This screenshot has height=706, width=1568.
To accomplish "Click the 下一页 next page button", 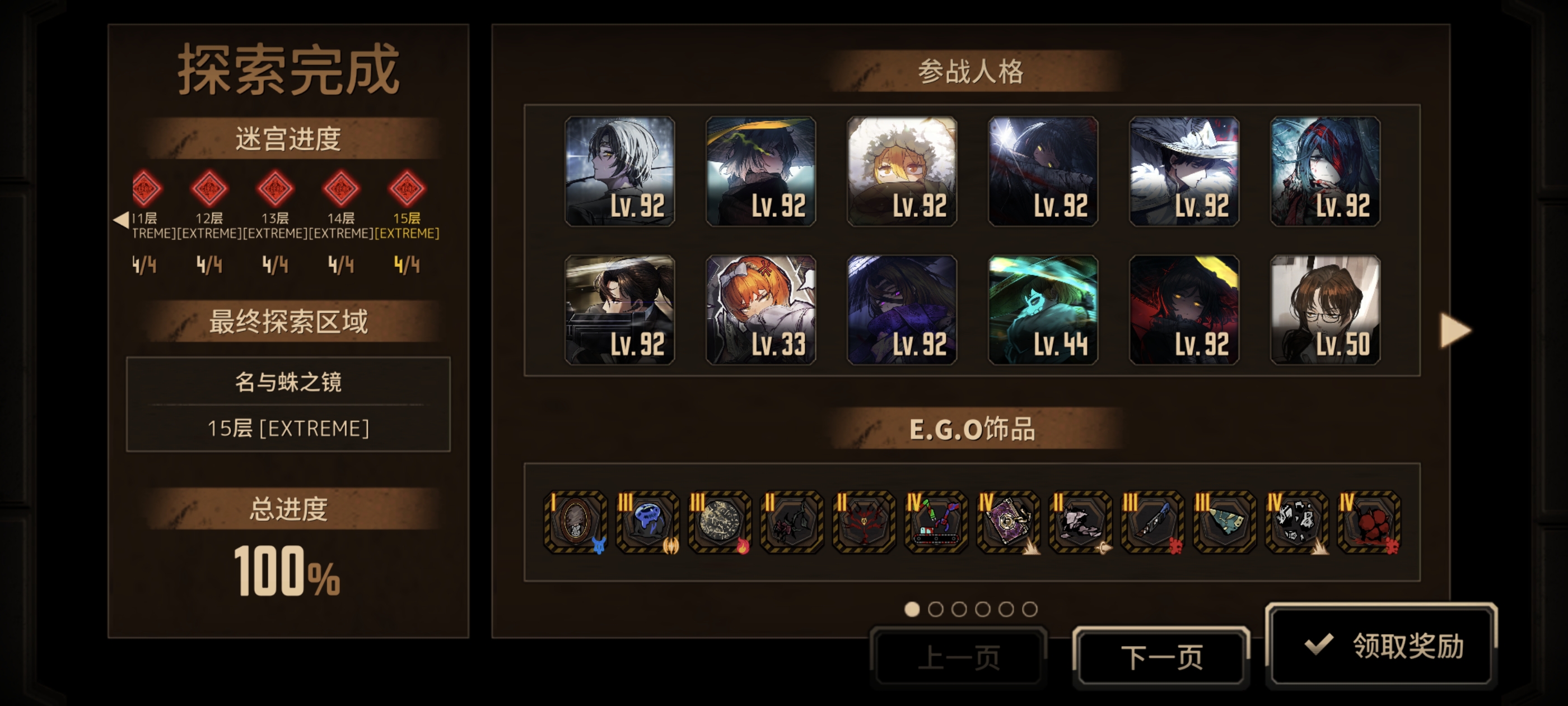I will pyautogui.click(x=1161, y=657).
